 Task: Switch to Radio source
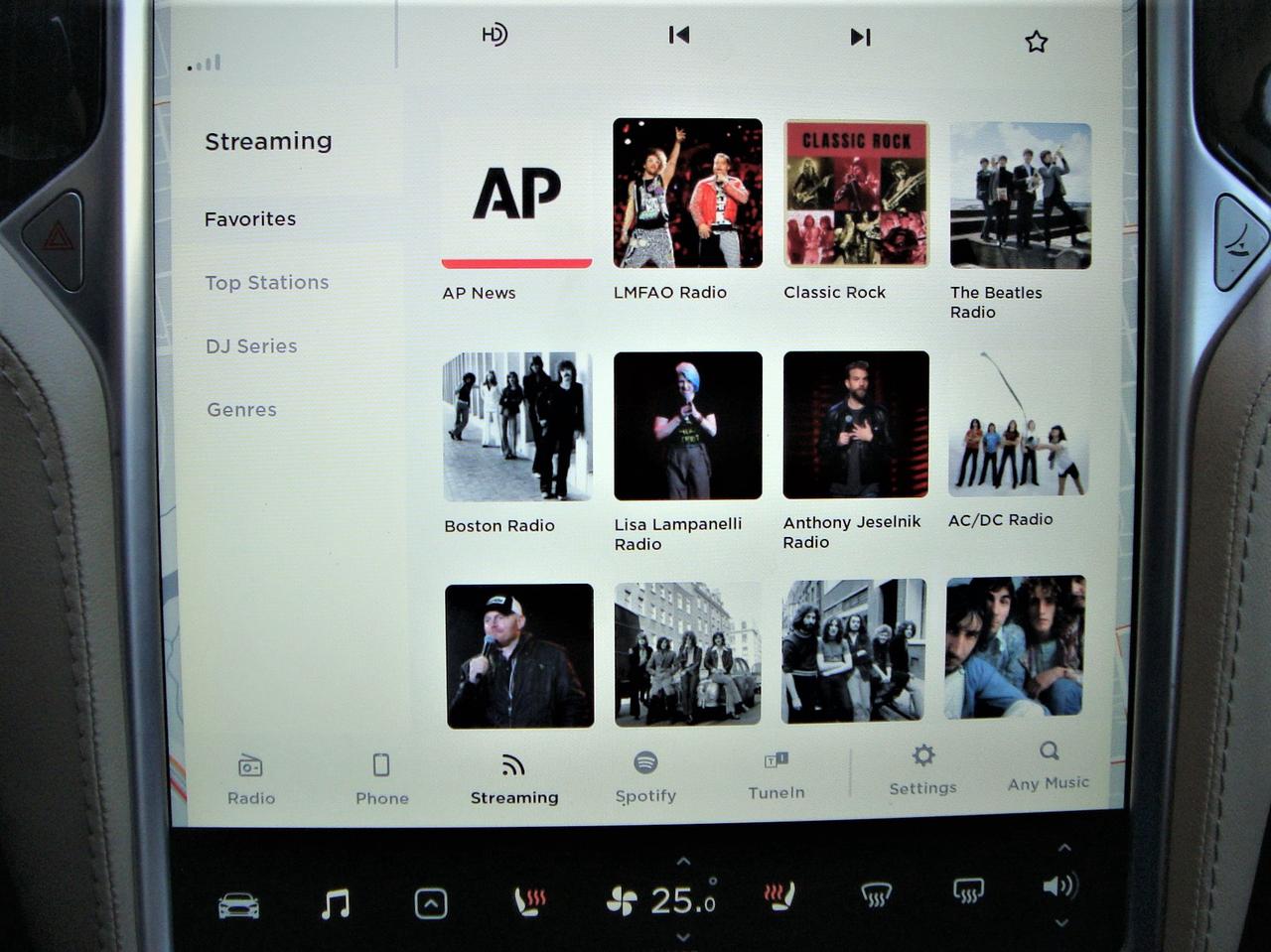pyautogui.click(x=250, y=779)
